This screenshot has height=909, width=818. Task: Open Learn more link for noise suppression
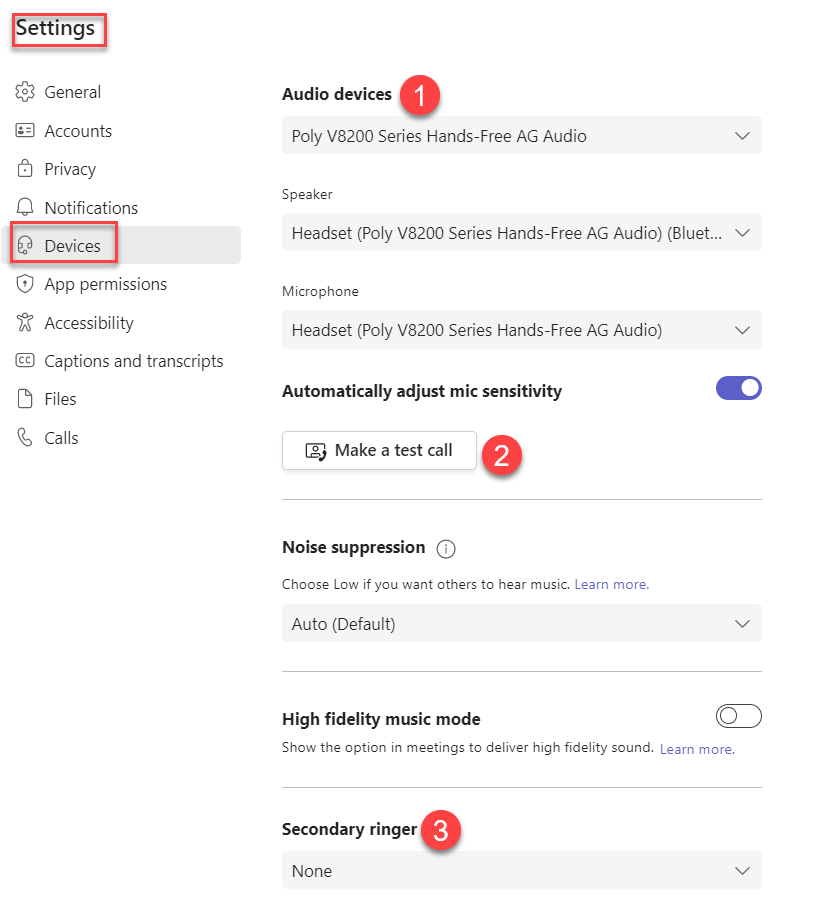(x=612, y=584)
